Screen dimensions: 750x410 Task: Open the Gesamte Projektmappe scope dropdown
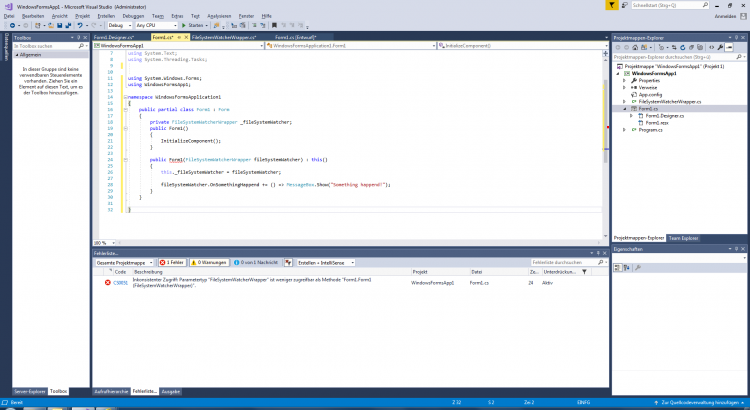click(124, 263)
